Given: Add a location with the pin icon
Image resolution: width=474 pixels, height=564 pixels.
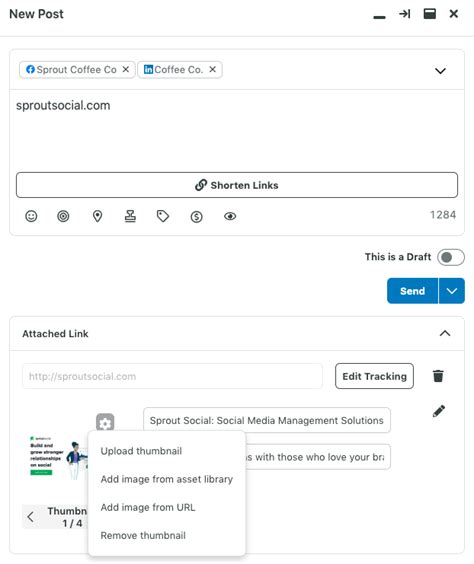Looking at the screenshot, I should 97,216.
